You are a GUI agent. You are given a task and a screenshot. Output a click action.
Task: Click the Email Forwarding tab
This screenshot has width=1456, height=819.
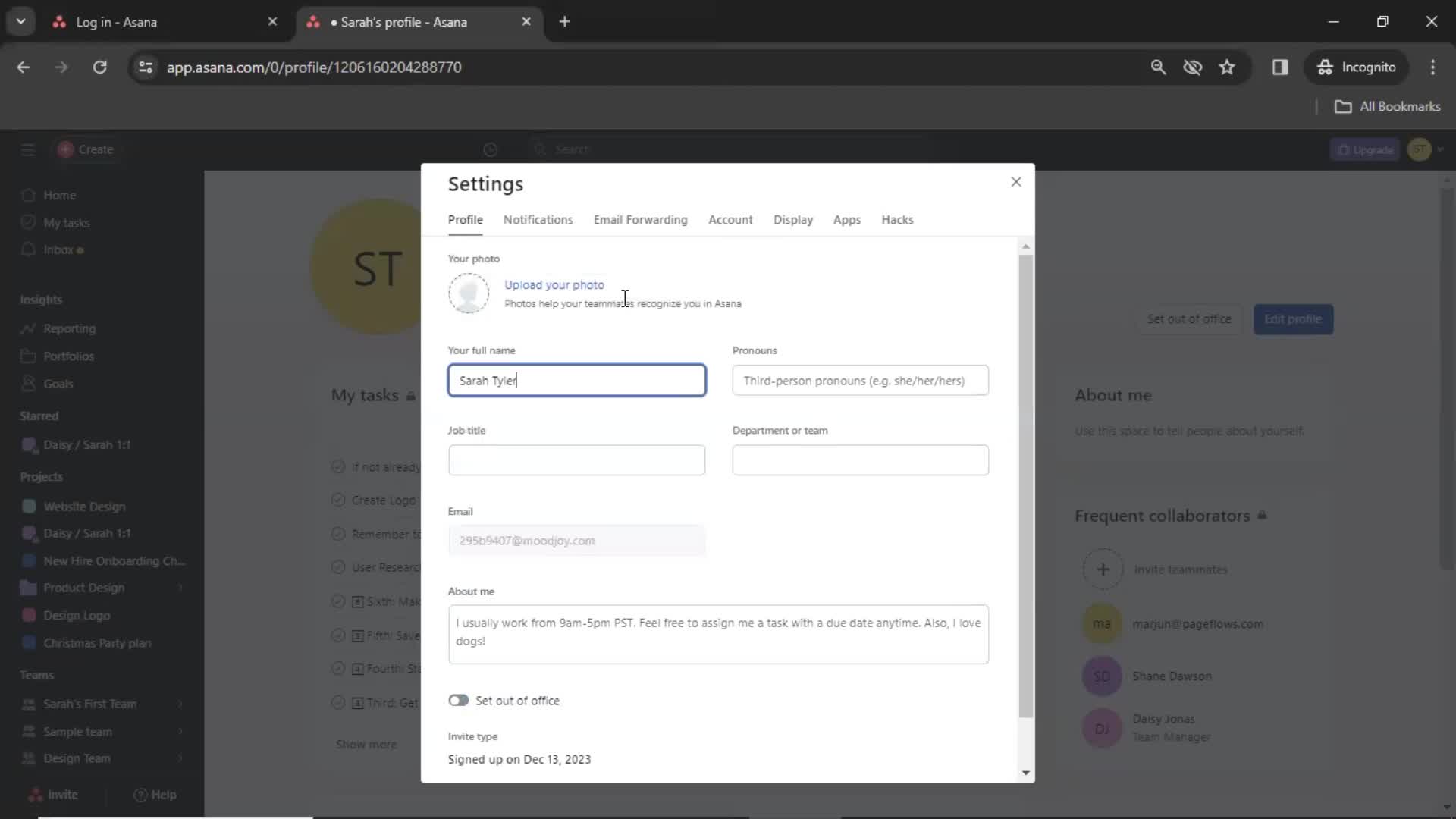pos(641,219)
